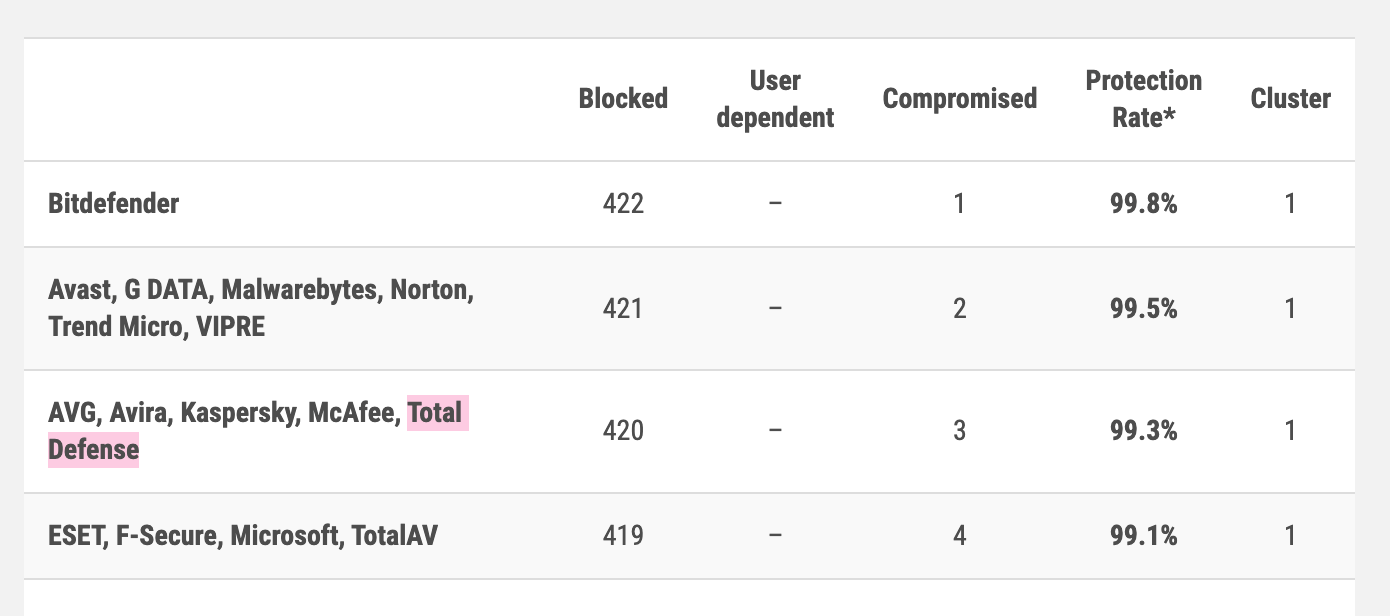Image resolution: width=1390 pixels, height=616 pixels.
Task: Click the Blocked column header
Action: [623, 98]
